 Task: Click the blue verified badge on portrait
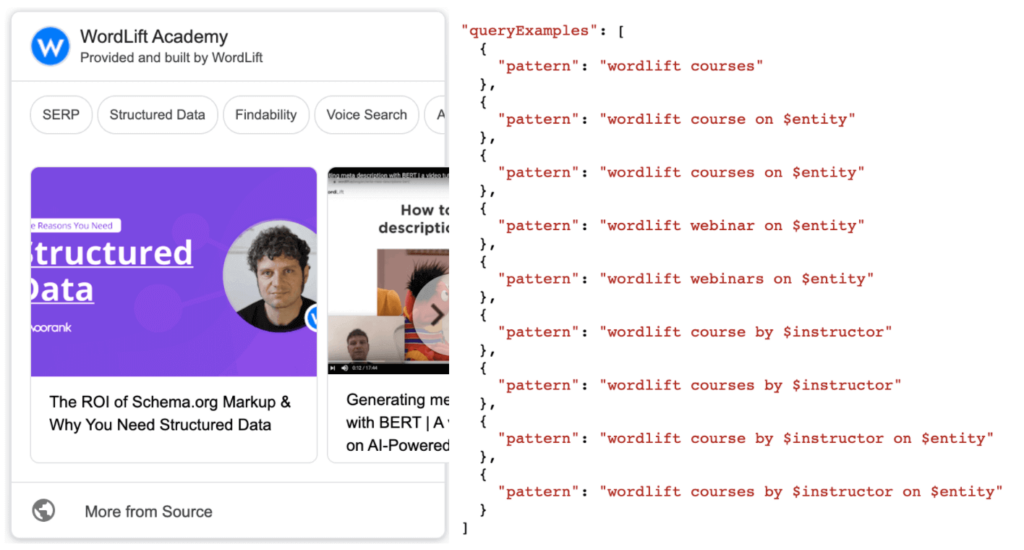(x=312, y=317)
